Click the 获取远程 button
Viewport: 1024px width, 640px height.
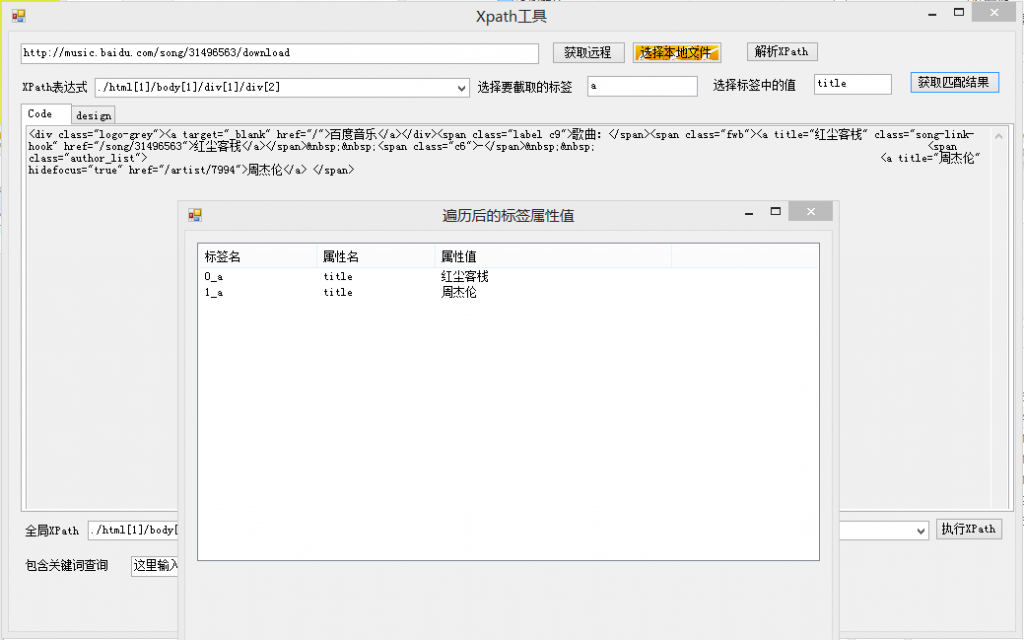588,52
